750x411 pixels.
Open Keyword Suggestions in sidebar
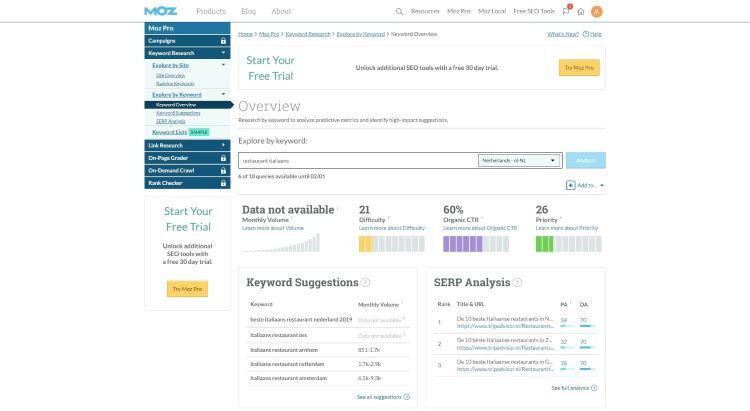coord(178,113)
